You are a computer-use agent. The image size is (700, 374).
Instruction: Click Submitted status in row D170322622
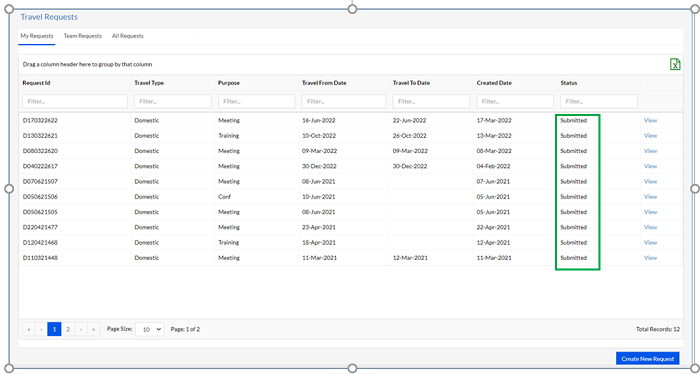(x=574, y=121)
